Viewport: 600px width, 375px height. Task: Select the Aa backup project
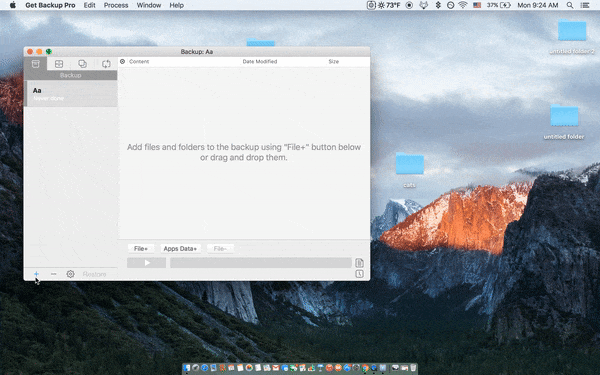[x=71, y=94]
